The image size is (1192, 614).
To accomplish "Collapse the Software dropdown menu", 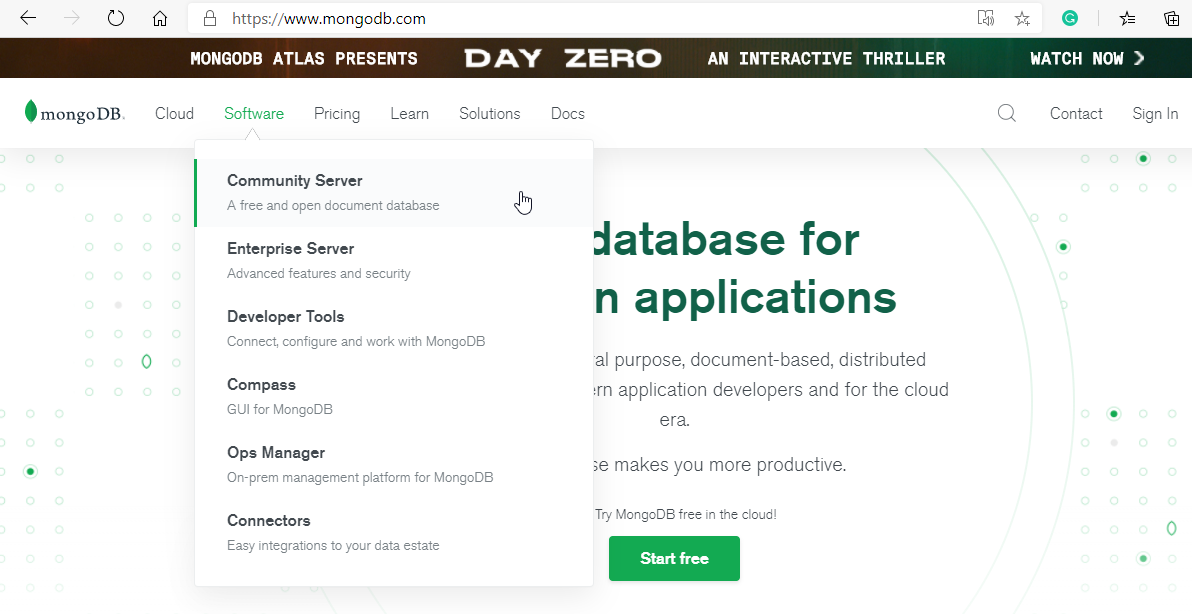I will (254, 113).
